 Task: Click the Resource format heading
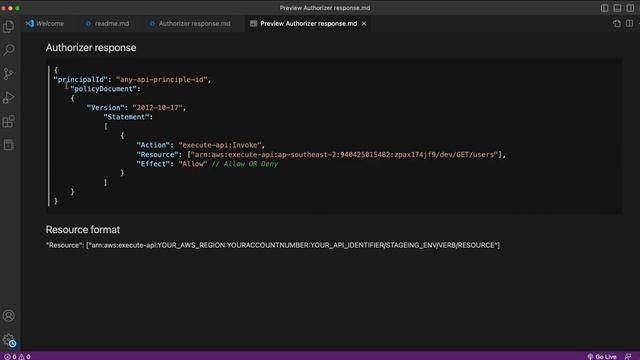pyautogui.click(x=82, y=230)
